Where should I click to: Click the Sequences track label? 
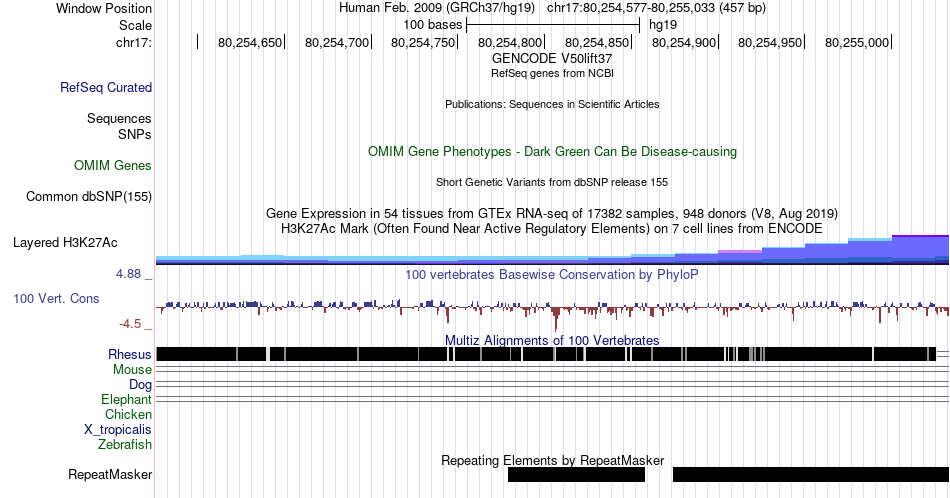tap(119, 118)
